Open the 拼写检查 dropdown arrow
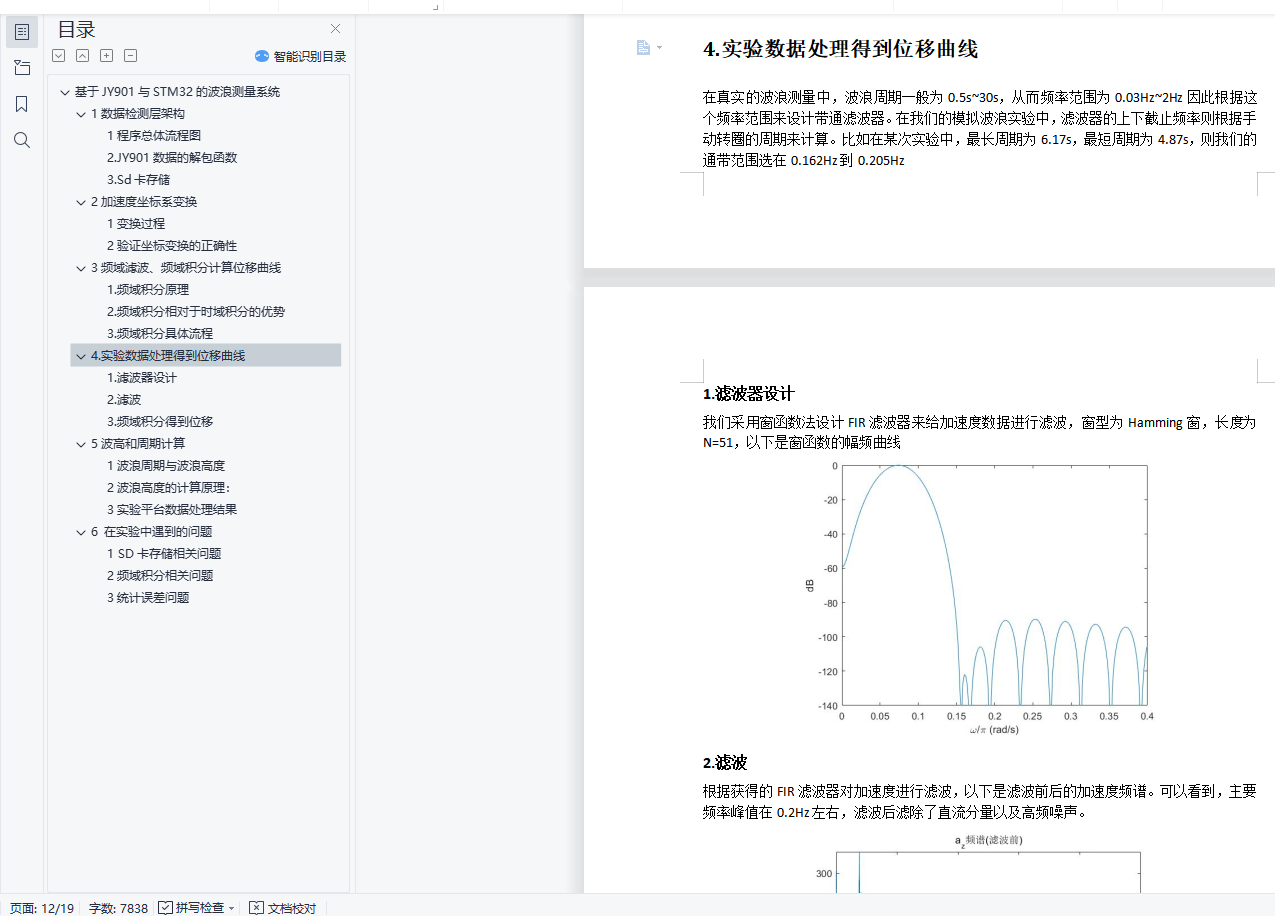Image resolution: width=1275 pixels, height=916 pixels. 232,908
